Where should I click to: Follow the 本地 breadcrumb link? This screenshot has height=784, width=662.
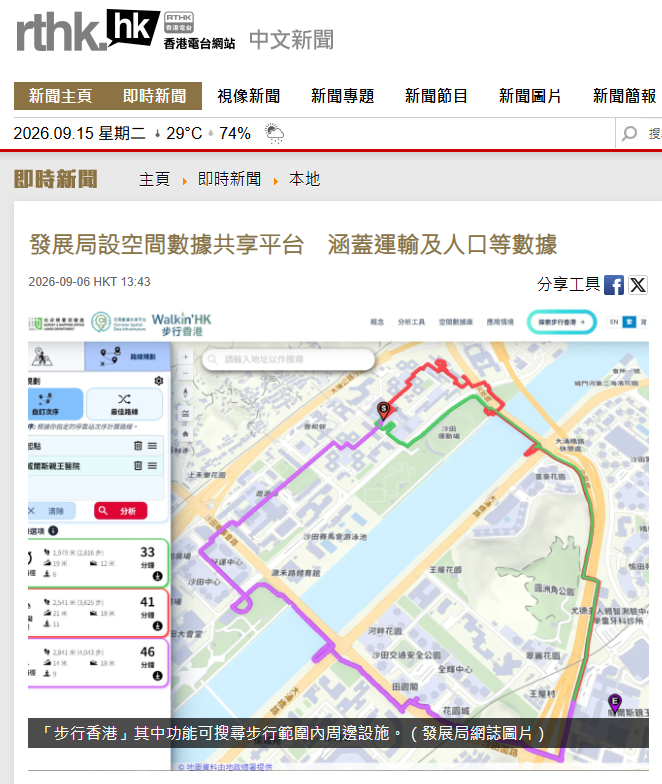[x=304, y=179]
